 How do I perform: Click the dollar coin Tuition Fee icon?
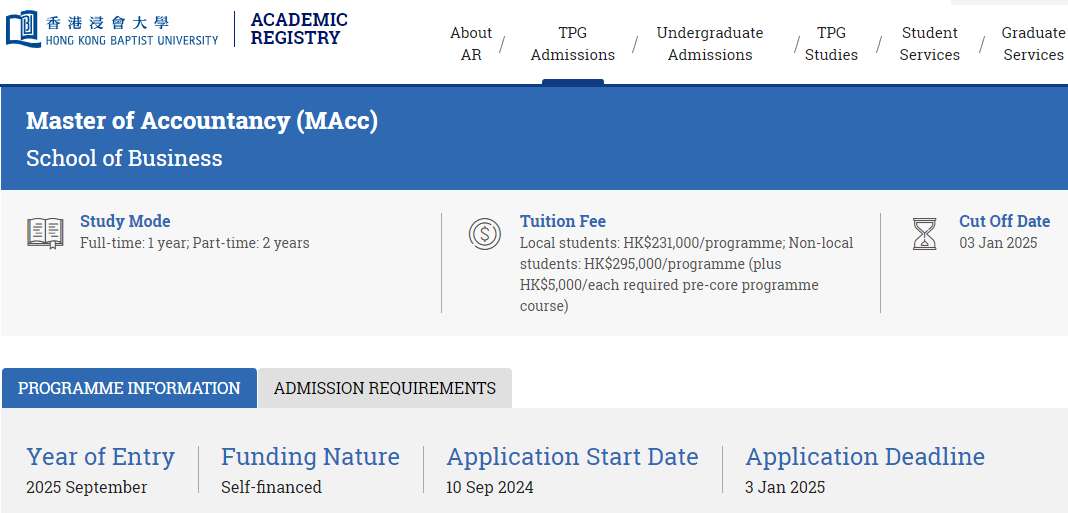tap(485, 234)
